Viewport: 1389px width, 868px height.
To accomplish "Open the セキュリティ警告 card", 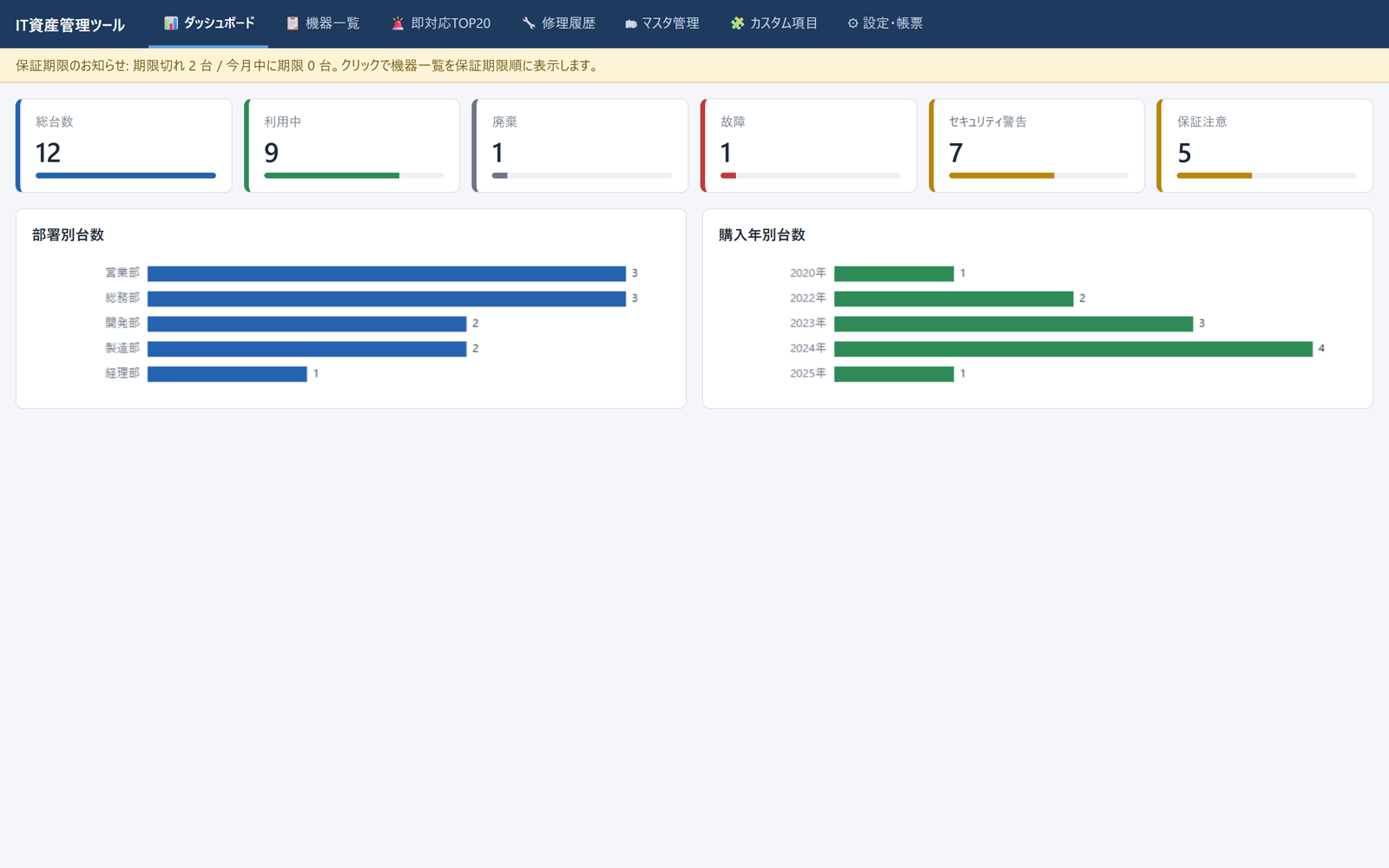I will tap(1037, 146).
